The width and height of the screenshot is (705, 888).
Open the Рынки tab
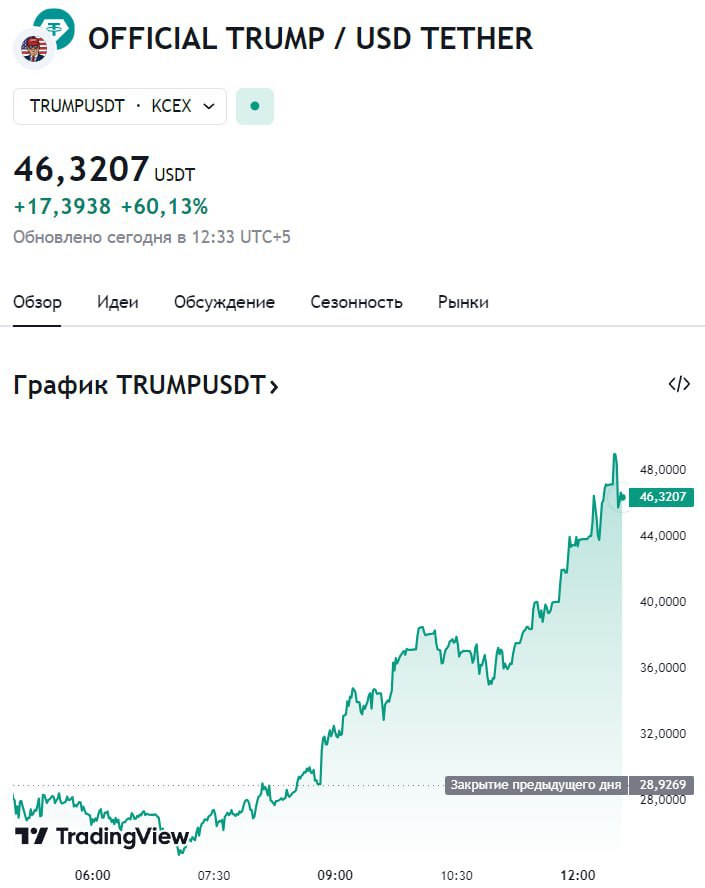463,302
